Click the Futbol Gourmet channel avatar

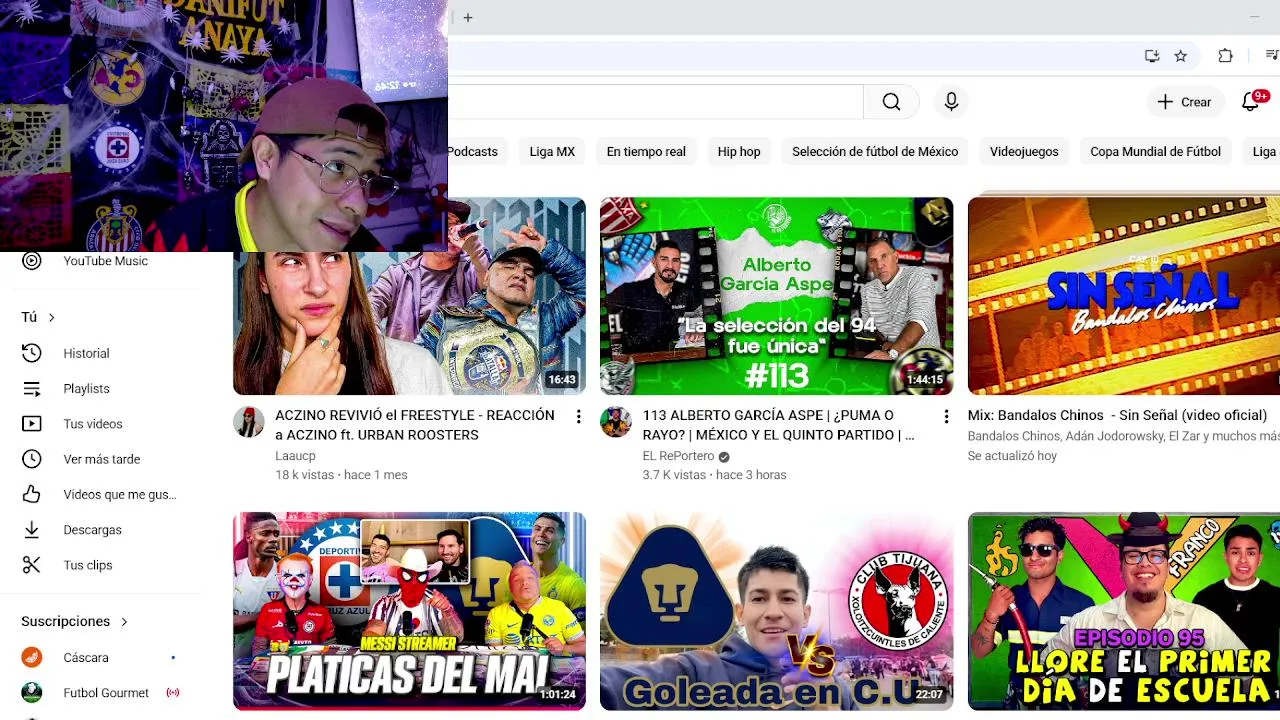point(32,693)
